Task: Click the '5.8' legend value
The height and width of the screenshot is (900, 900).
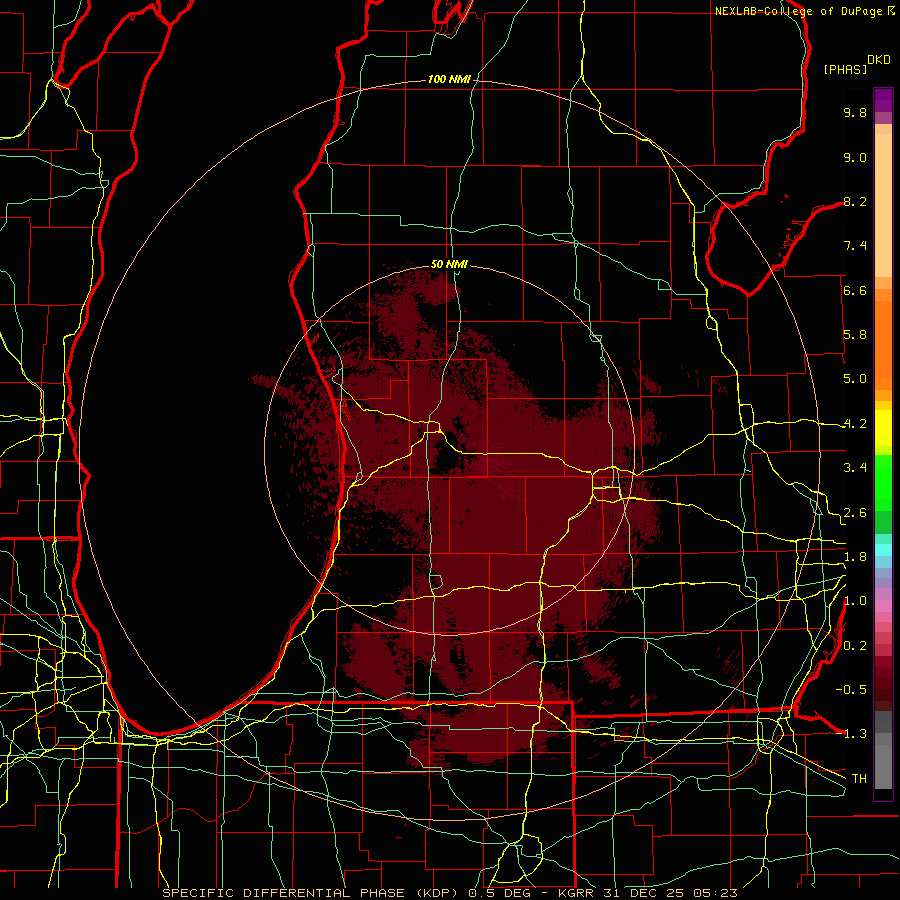Action: tap(855, 335)
